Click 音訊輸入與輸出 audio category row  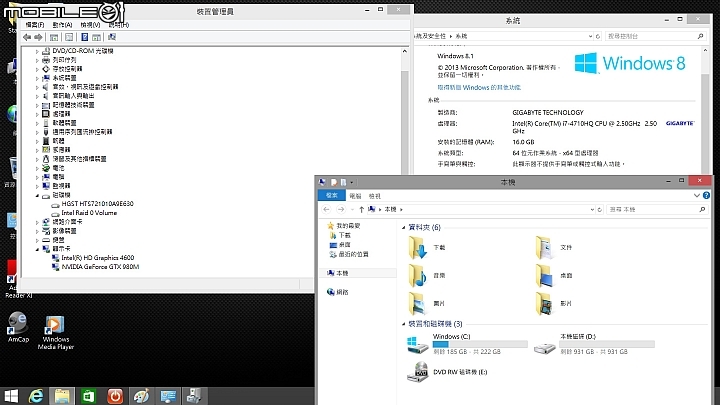click(73, 96)
